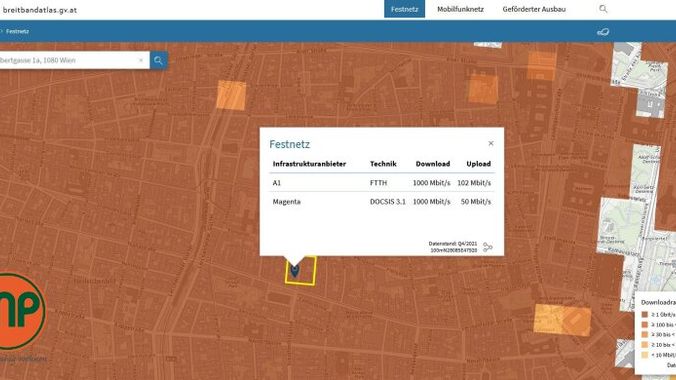This screenshot has height=380, width=676.
Task: Click the Festnetz breadcrumb link
Action: (x=17, y=31)
